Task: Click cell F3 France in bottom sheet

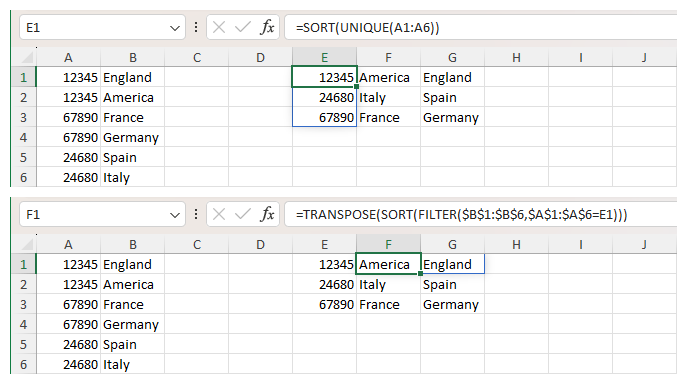Action: tap(389, 304)
